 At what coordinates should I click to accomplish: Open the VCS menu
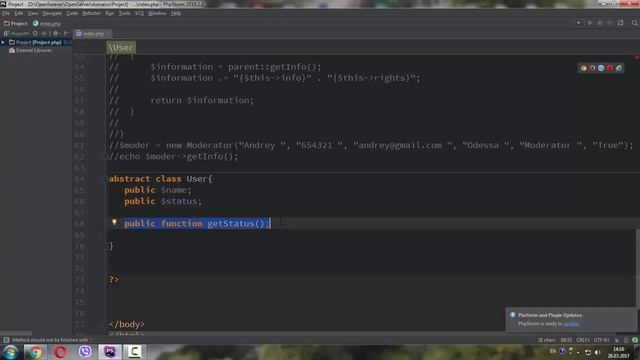point(139,13)
